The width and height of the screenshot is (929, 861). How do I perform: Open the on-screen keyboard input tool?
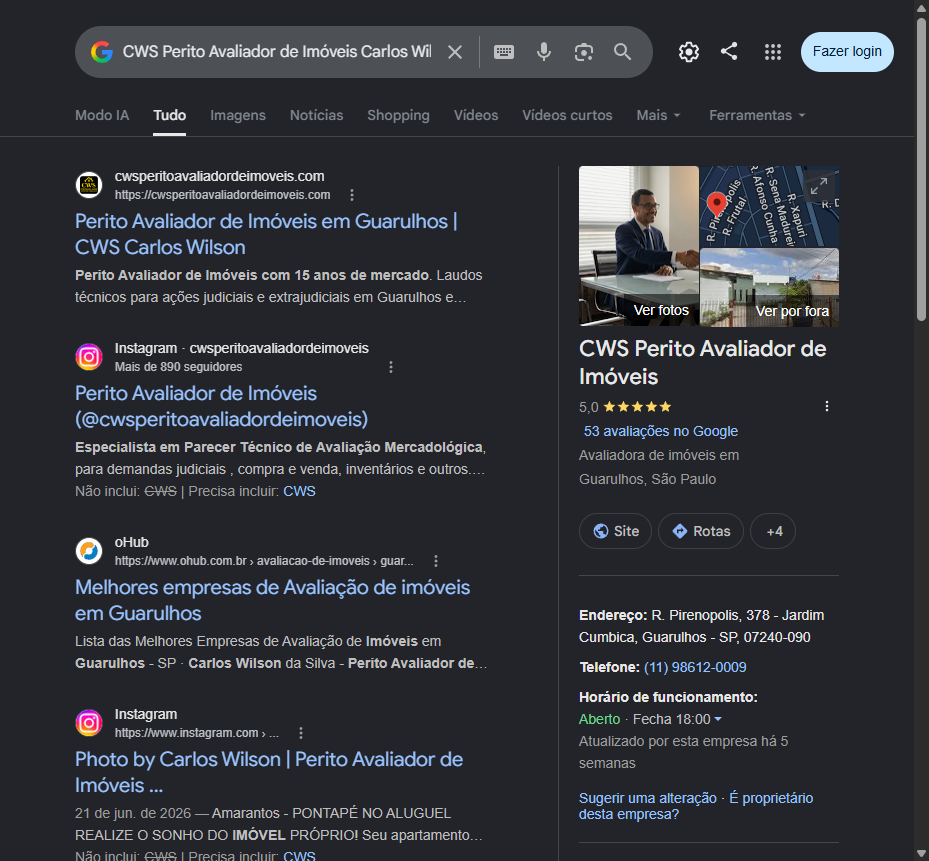coord(504,52)
